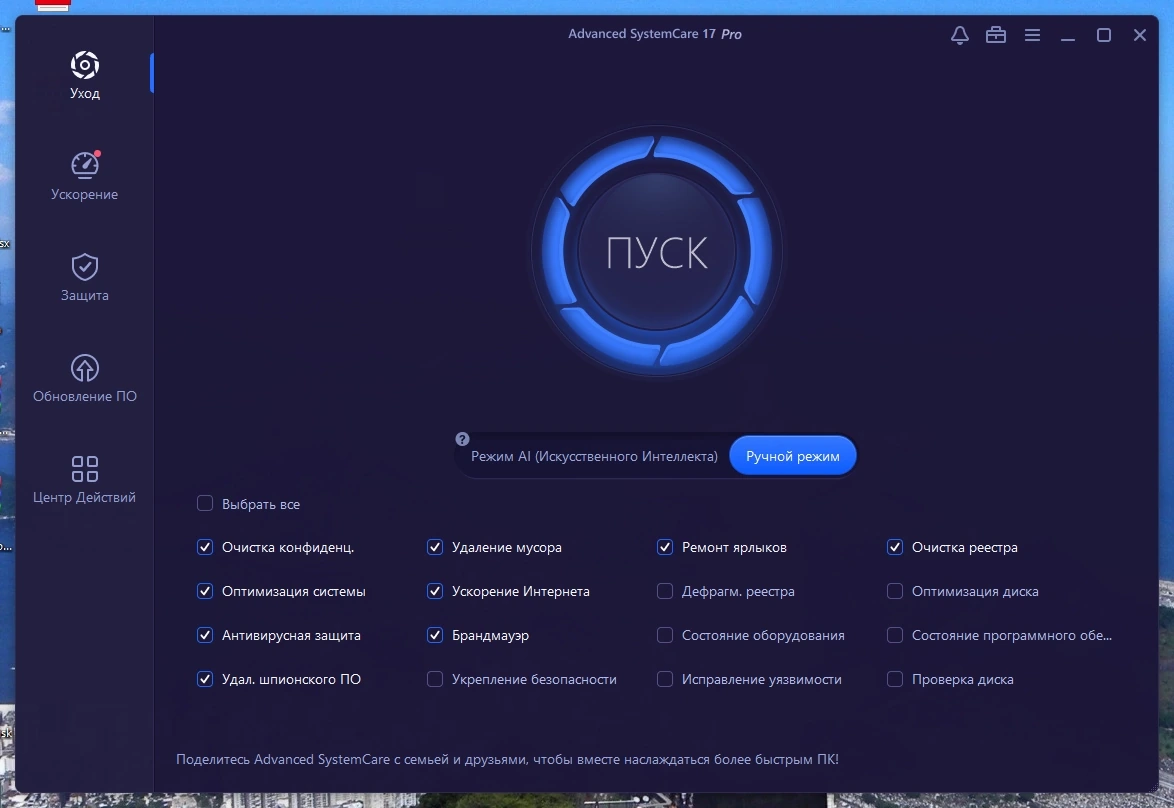1174x808 pixels.
Task: Open the Центр Действий section
Action: [85, 480]
